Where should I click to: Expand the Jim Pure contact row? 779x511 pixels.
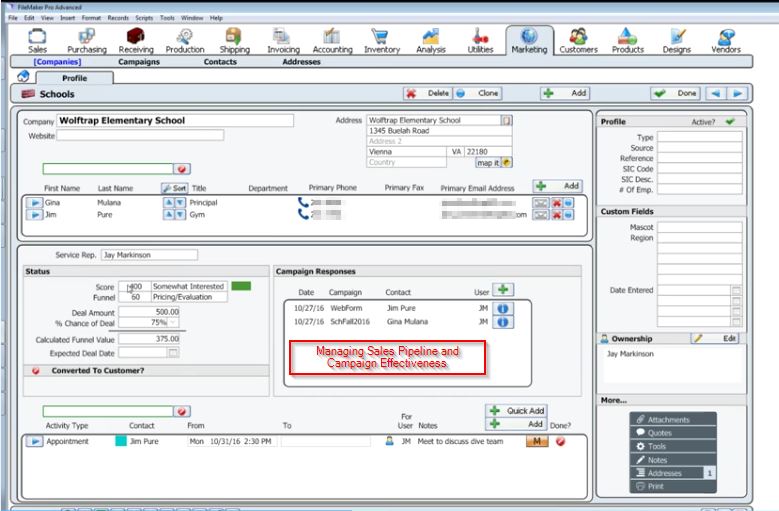tap(34, 215)
